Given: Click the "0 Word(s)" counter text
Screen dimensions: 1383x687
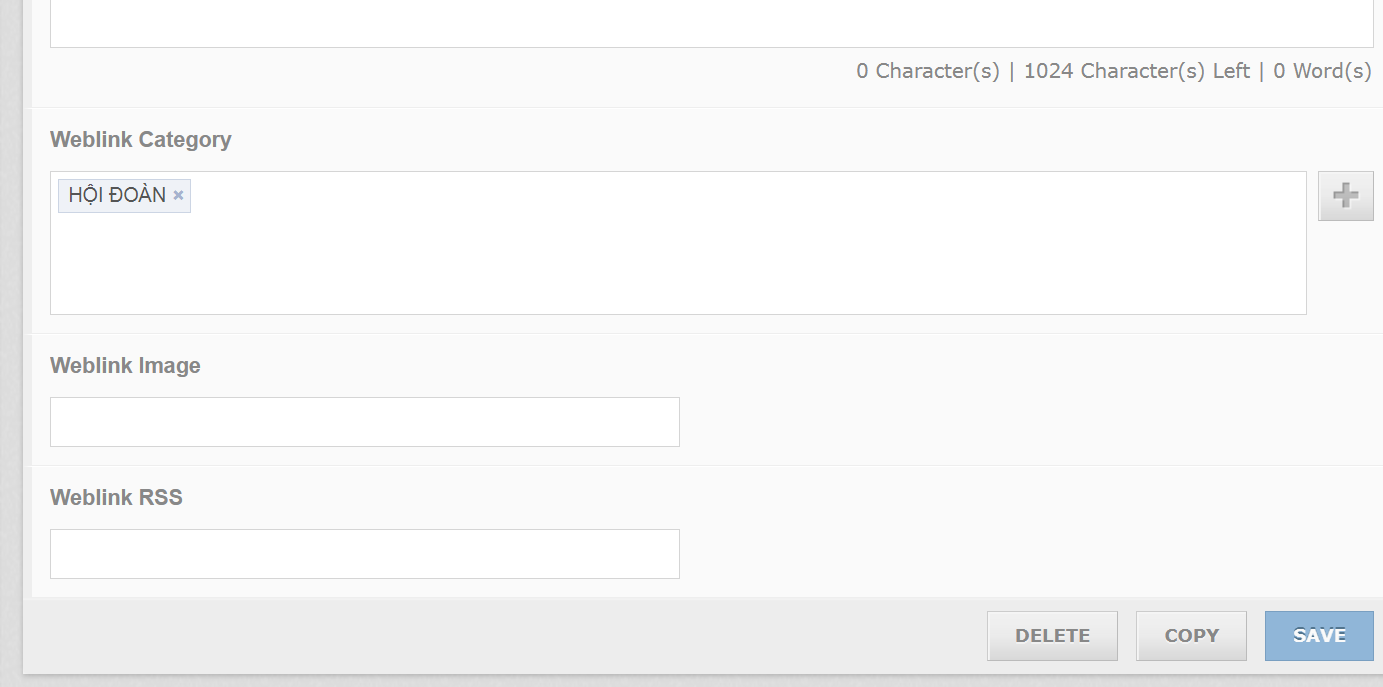Looking at the screenshot, I should tap(1322, 71).
